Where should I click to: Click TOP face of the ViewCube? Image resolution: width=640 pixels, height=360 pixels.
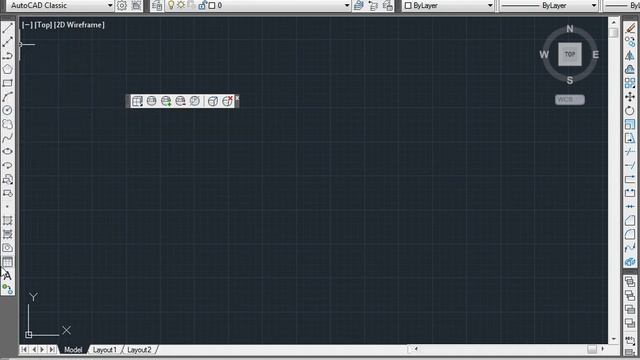(x=570, y=54)
